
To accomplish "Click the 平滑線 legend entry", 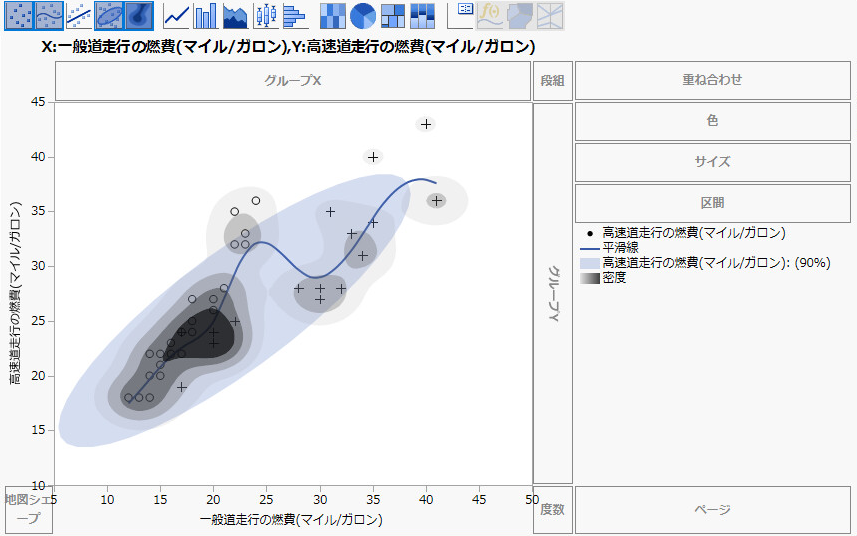I will click(620, 248).
